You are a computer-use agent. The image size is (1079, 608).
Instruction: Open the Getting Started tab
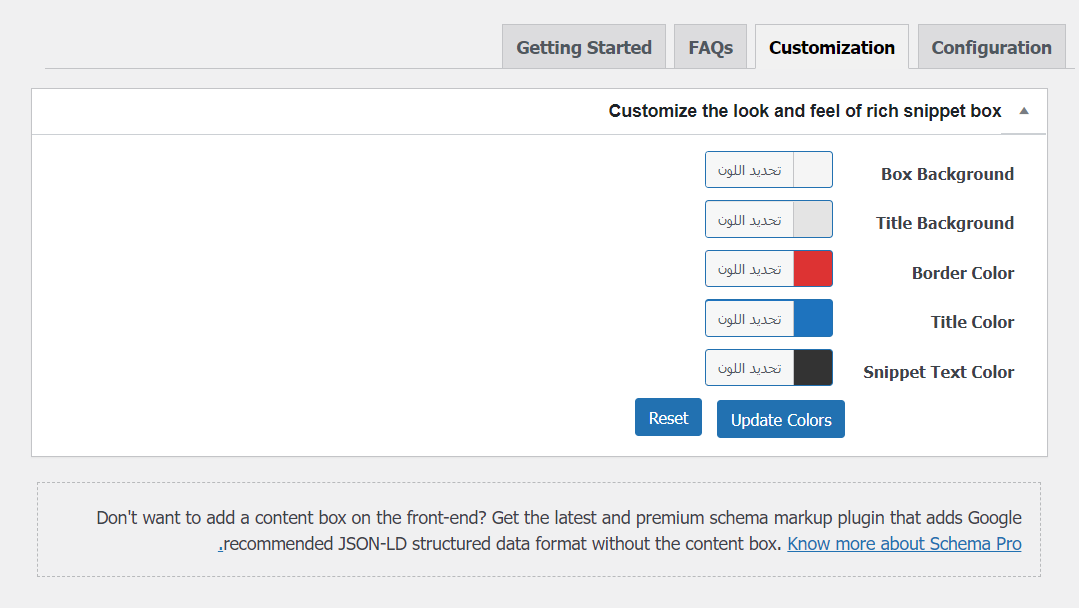pyautogui.click(x=584, y=47)
